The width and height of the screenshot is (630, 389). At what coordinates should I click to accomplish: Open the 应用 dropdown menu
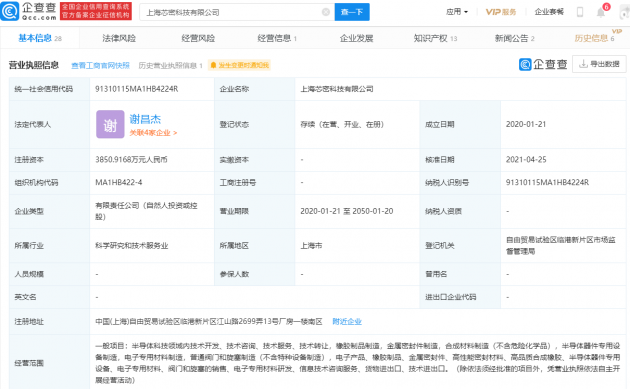pos(457,12)
